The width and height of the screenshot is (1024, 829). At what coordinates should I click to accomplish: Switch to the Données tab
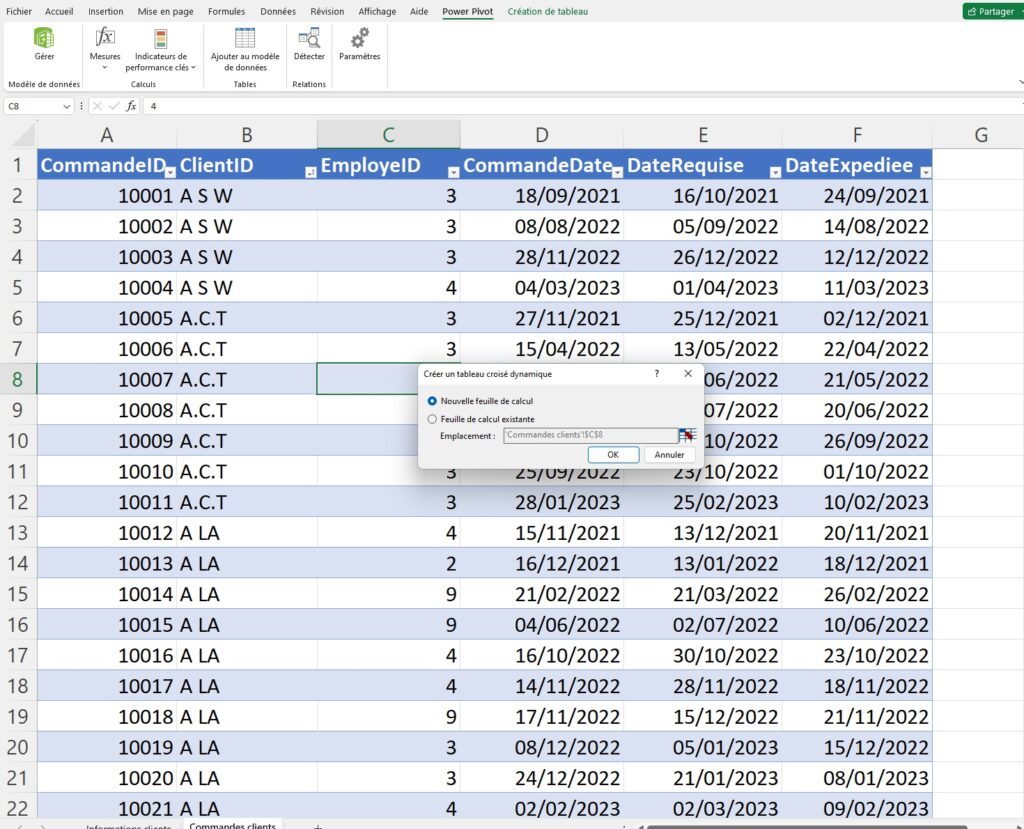(278, 11)
